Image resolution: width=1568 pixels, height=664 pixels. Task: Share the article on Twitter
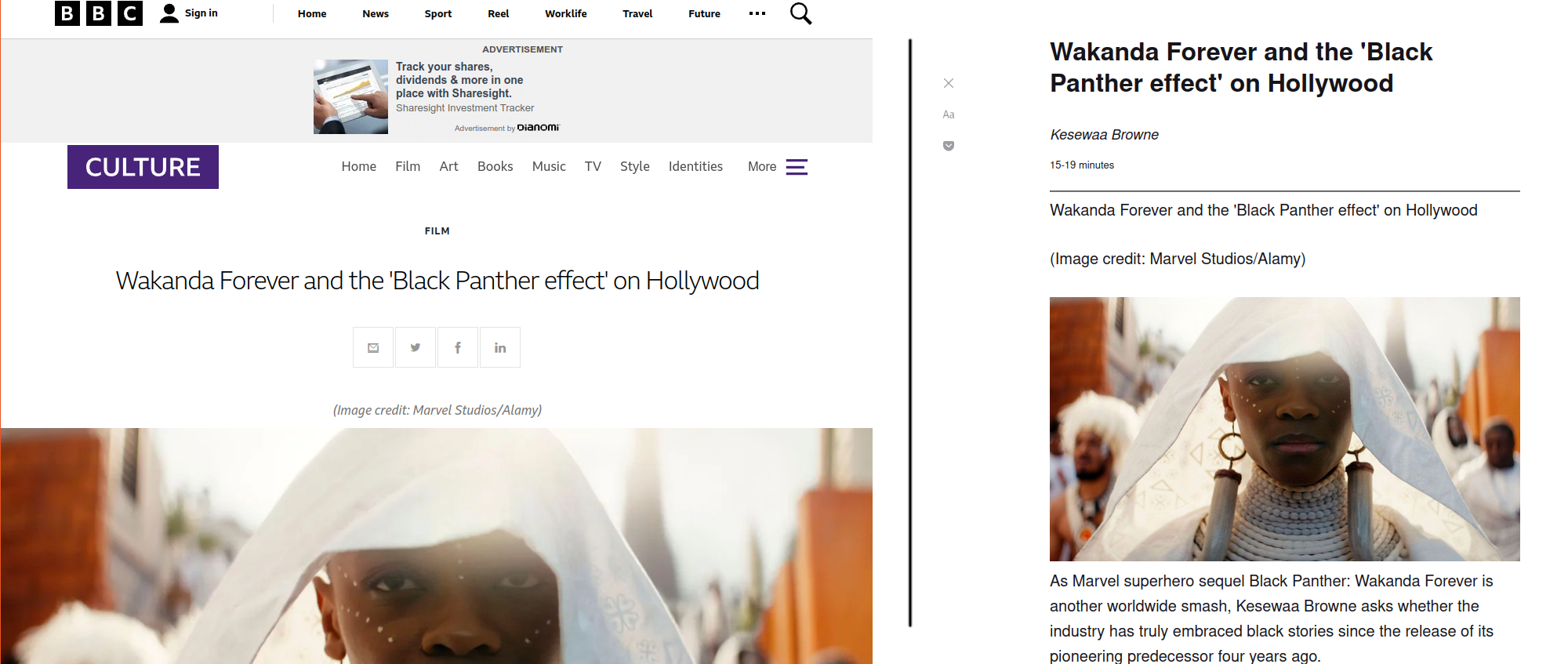tap(416, 347)
